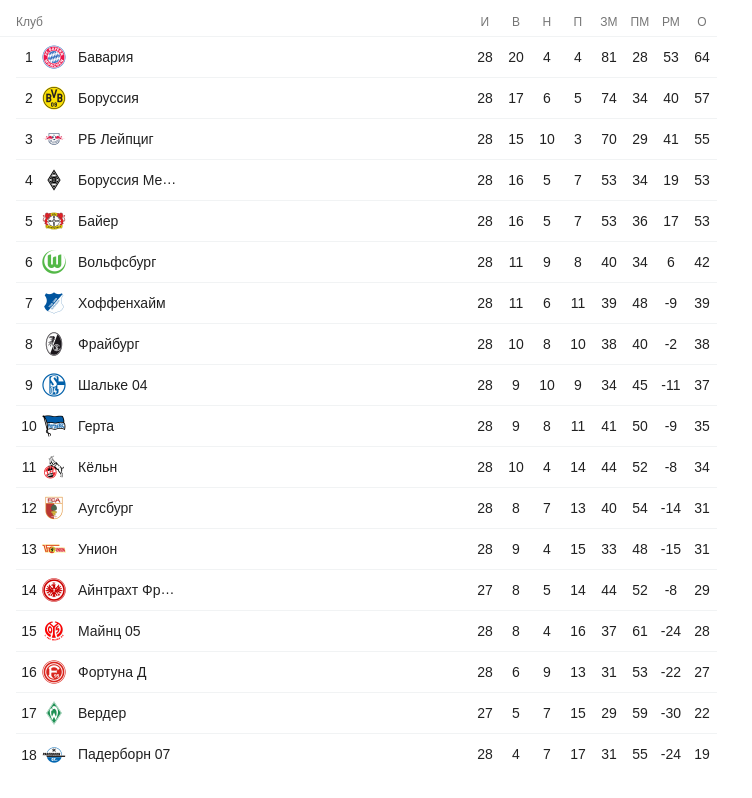Click the Bayern Munich club logo

[54, 57]
